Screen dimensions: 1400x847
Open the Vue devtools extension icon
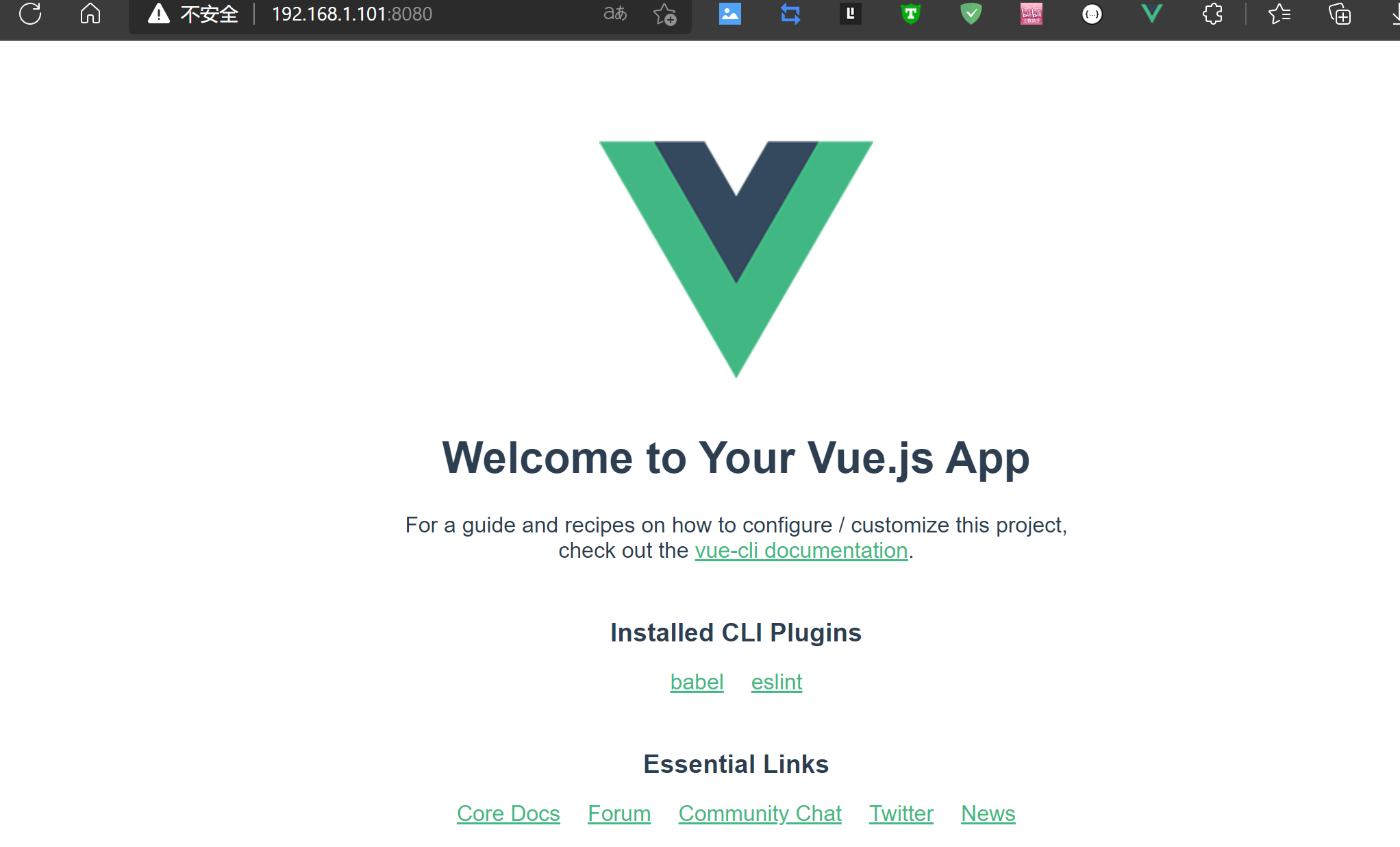1151,14
